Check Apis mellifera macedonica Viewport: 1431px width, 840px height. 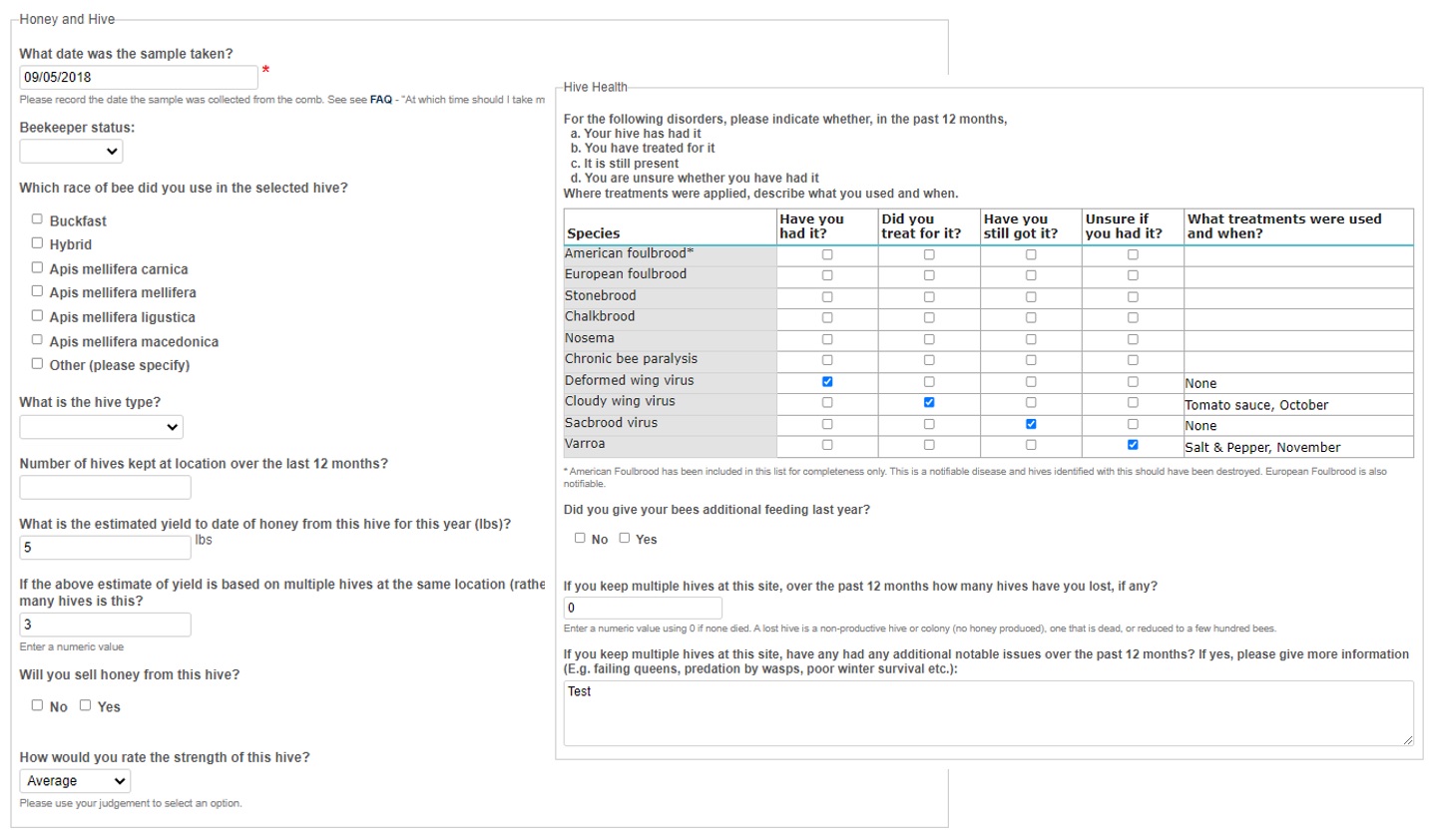coord(37,339)
